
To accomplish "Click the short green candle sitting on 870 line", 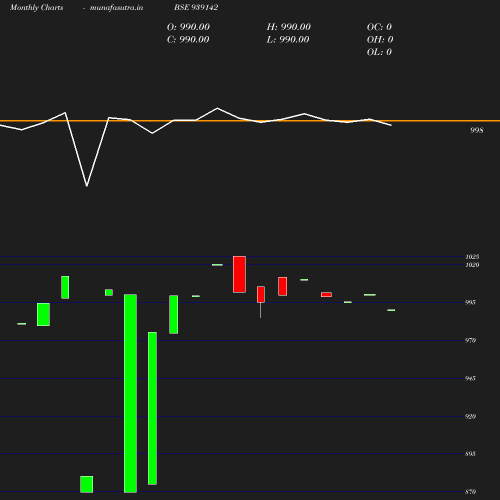I will pos(87,484).
